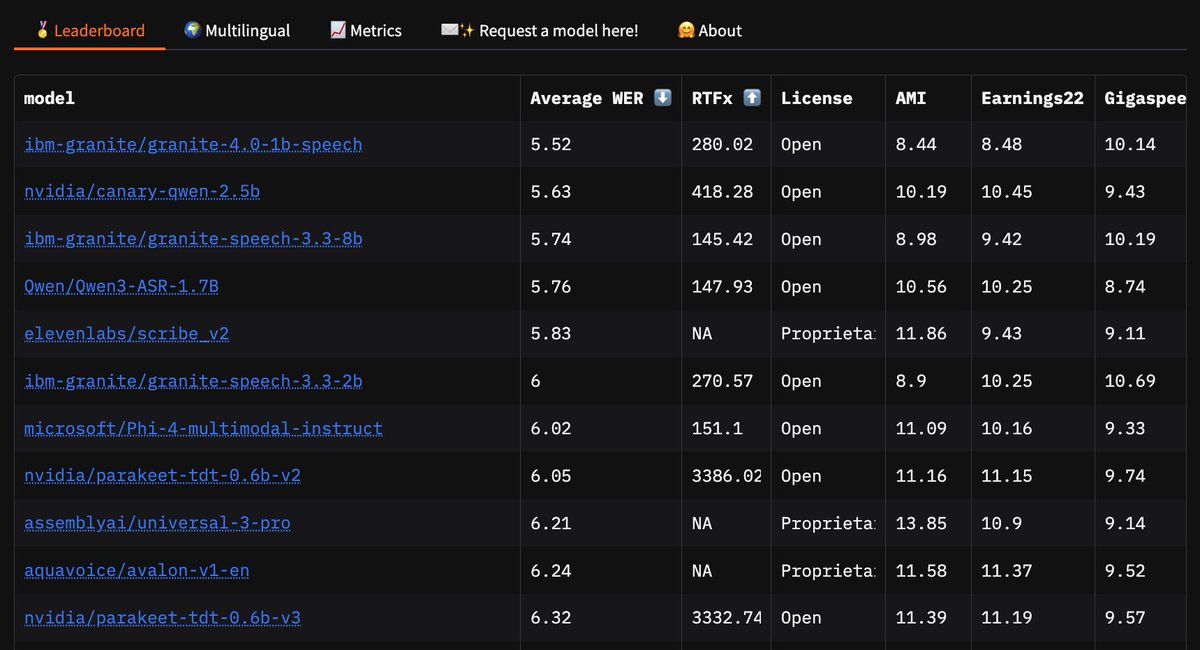This screenshot has width=1200, height=650.
Task: Select Average WER value 5.83
Action: tap(550, 334)
